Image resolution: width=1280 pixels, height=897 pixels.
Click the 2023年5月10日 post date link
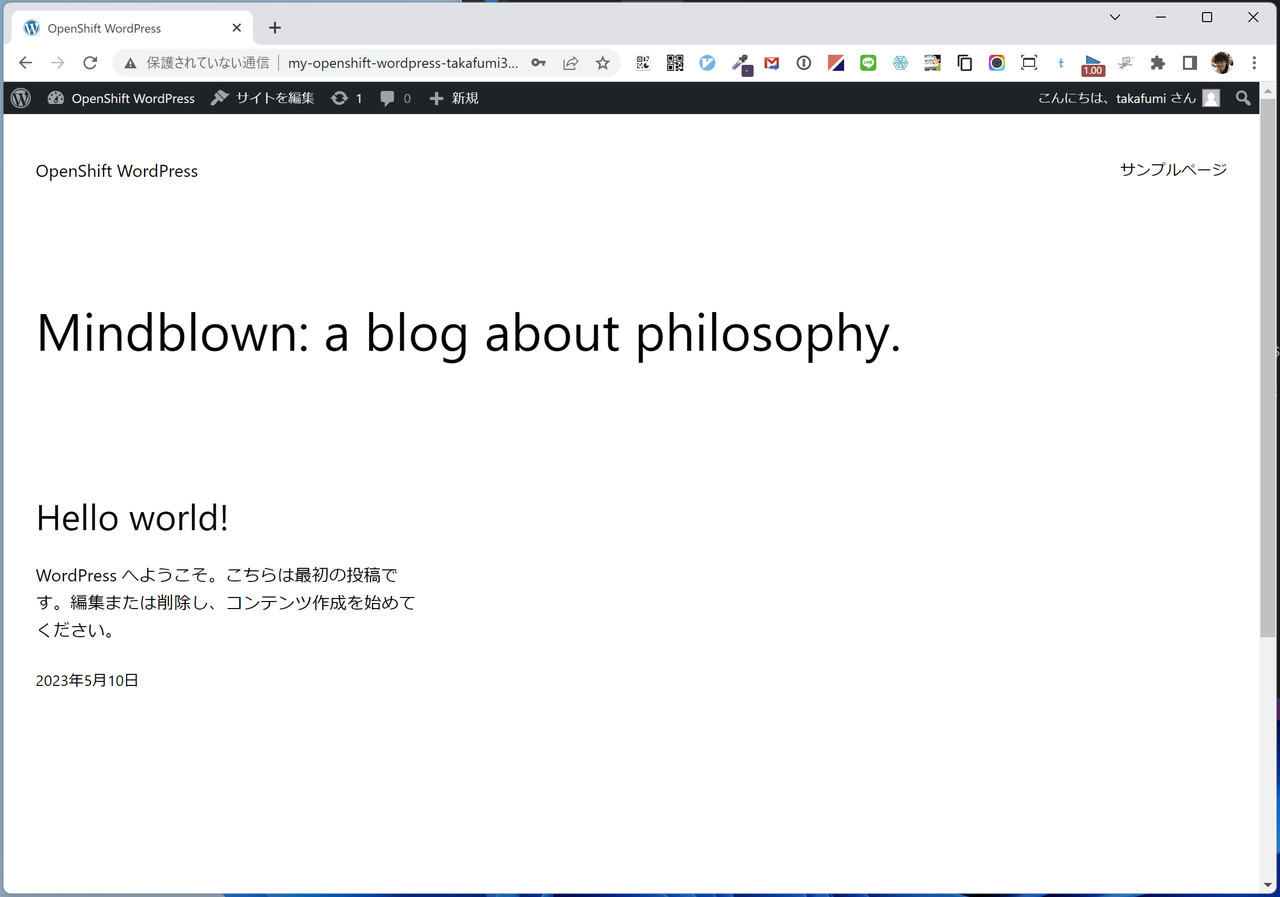tap(87, 680)
